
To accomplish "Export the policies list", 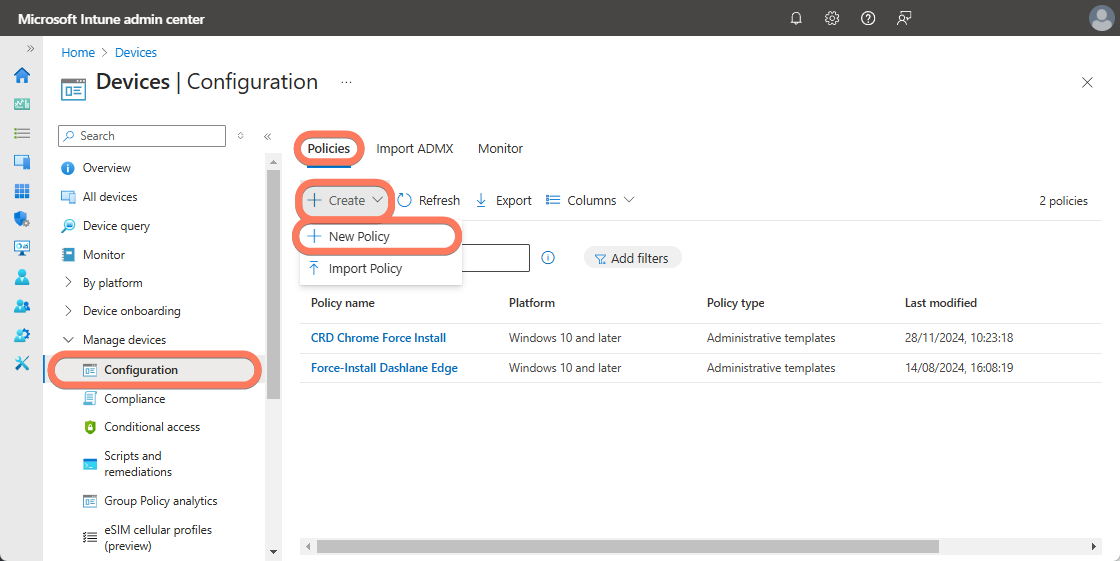I will point(503,200).
